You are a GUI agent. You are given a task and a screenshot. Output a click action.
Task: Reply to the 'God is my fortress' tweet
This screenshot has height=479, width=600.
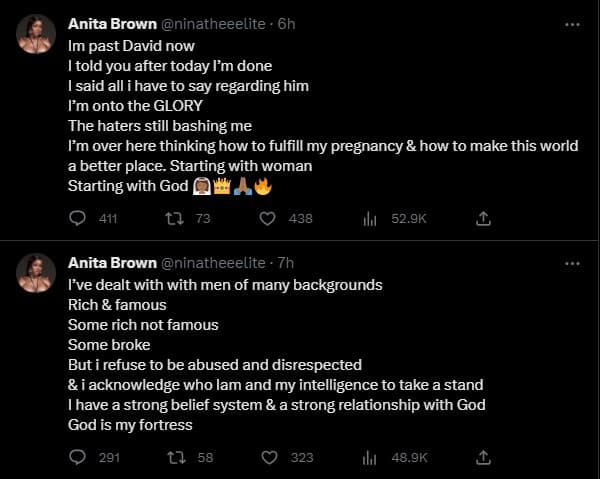(x=79, y=457)
